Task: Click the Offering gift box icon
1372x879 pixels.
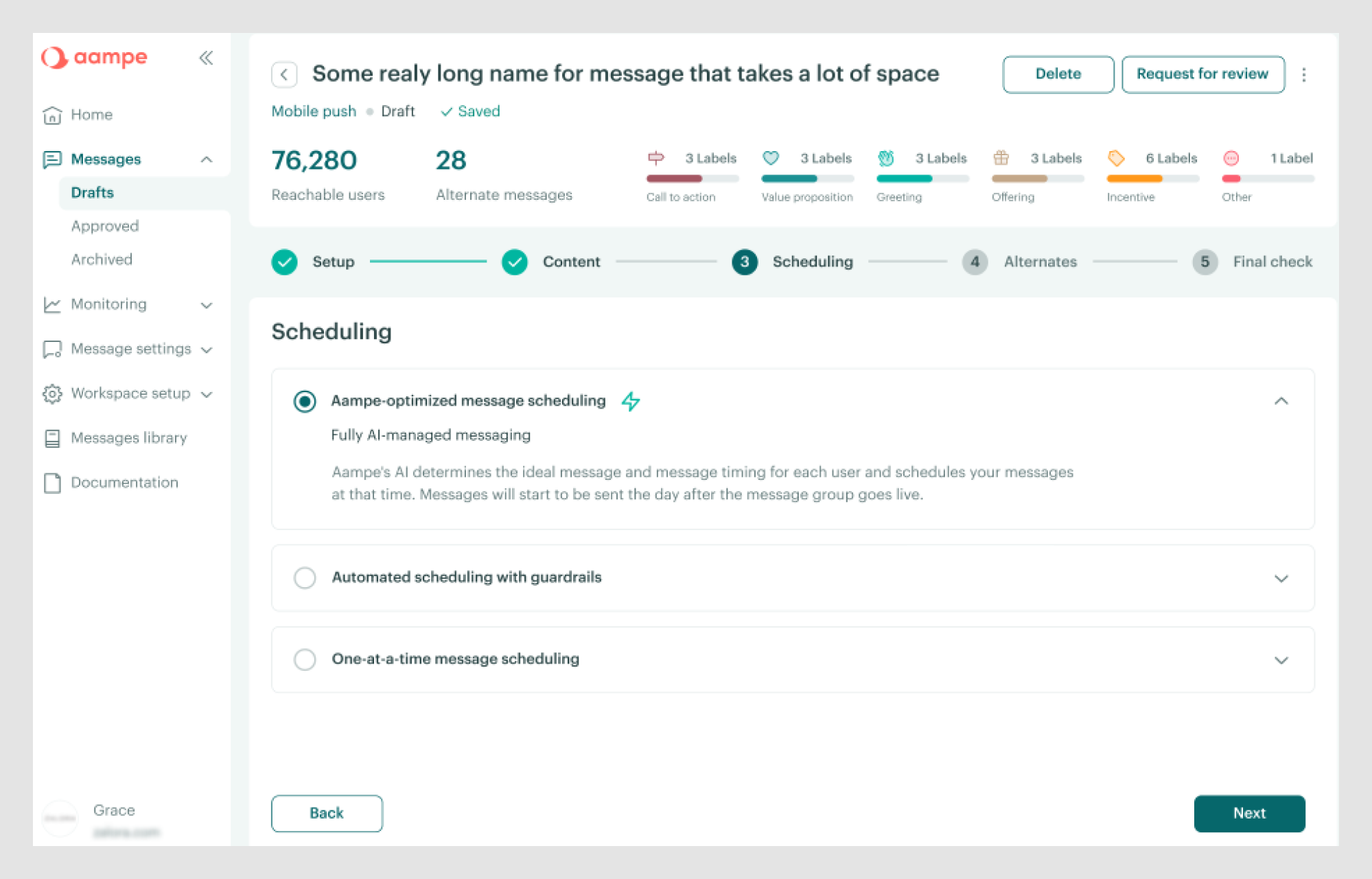Action: (1001, 158)
